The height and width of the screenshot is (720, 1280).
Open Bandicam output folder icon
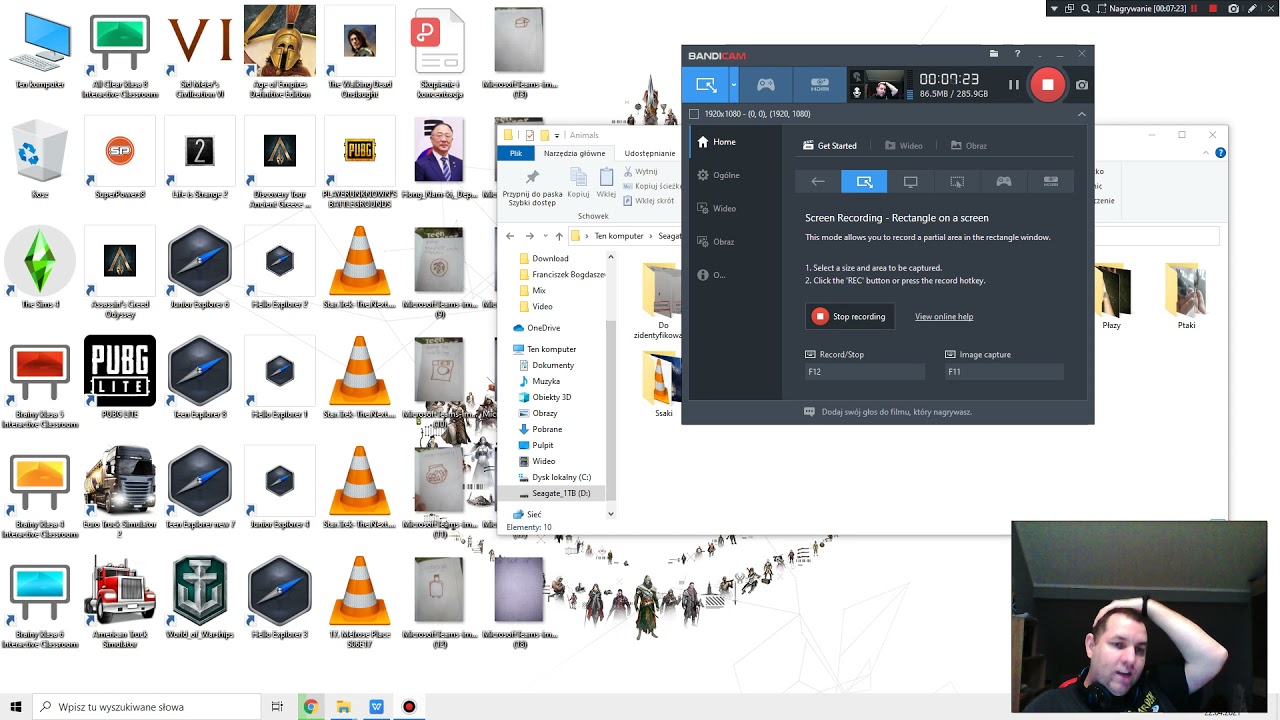pyautogui.click(x=993, y=54)
